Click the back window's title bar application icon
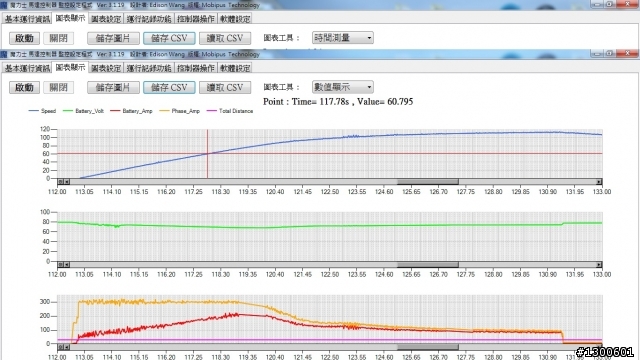 coord(4,5)
